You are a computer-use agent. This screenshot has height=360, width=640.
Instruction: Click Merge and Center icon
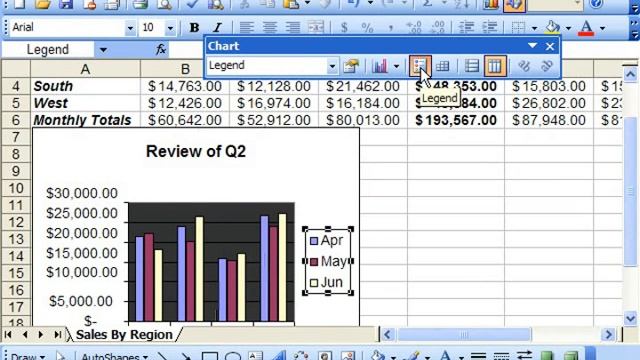[x=316, y=28]
